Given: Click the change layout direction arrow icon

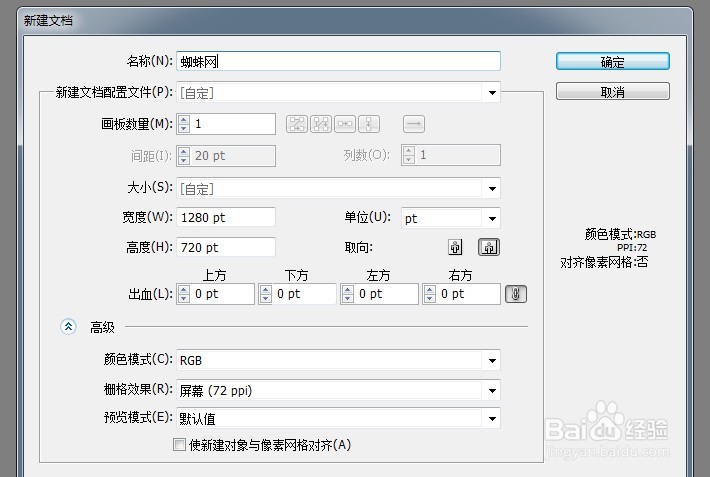Looking at the screenshot, I should 414,124.
